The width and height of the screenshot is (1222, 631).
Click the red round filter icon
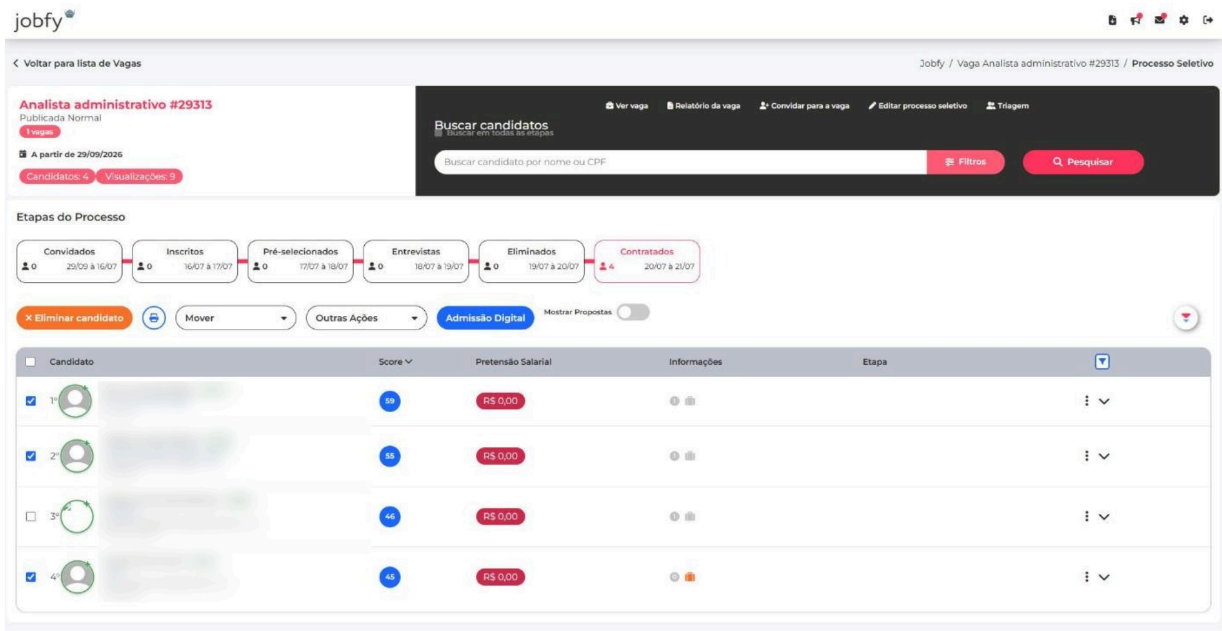point(1186,317)
